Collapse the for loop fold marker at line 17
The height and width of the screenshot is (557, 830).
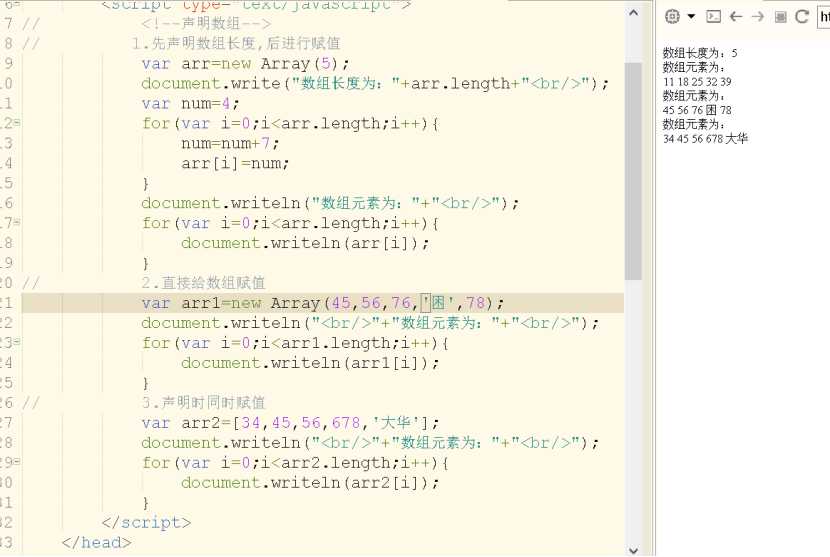tap(17, 223)
